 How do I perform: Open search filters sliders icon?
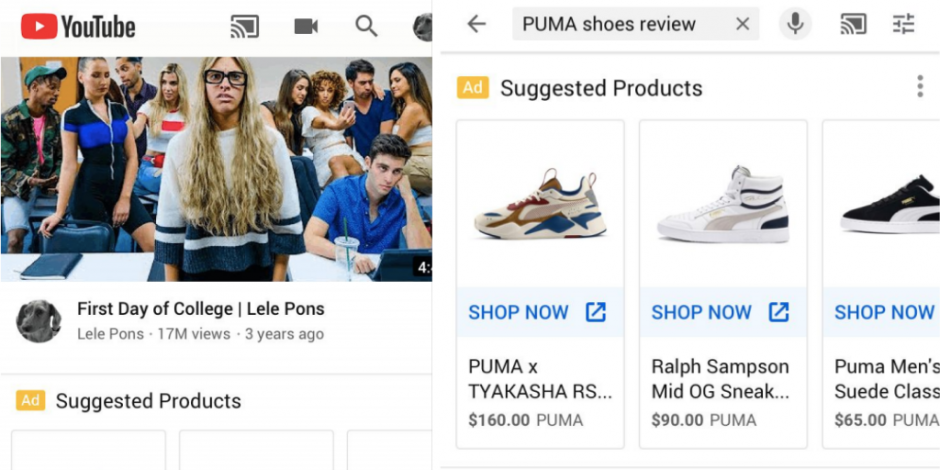tap(903, 24)
